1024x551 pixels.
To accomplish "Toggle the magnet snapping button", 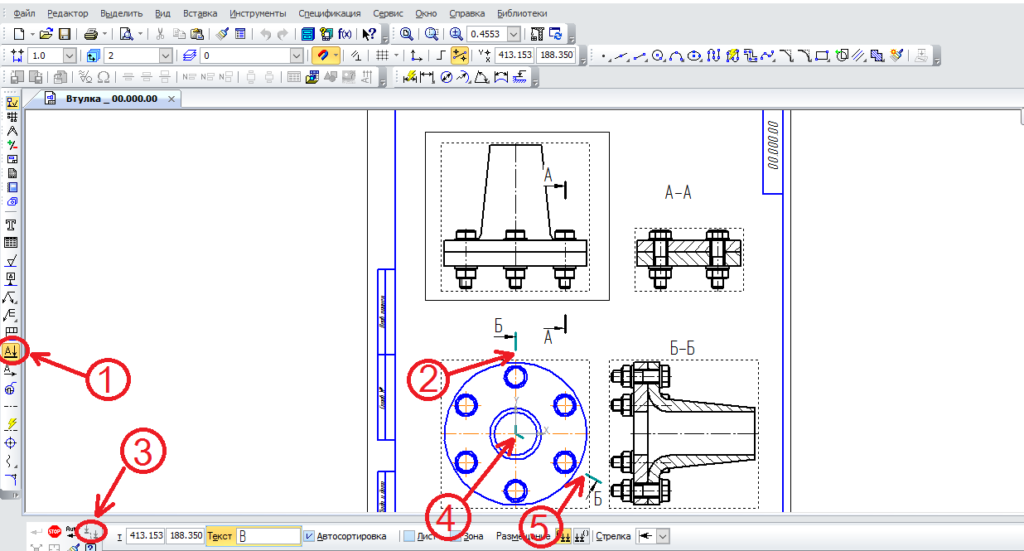I will pos(322,56).
